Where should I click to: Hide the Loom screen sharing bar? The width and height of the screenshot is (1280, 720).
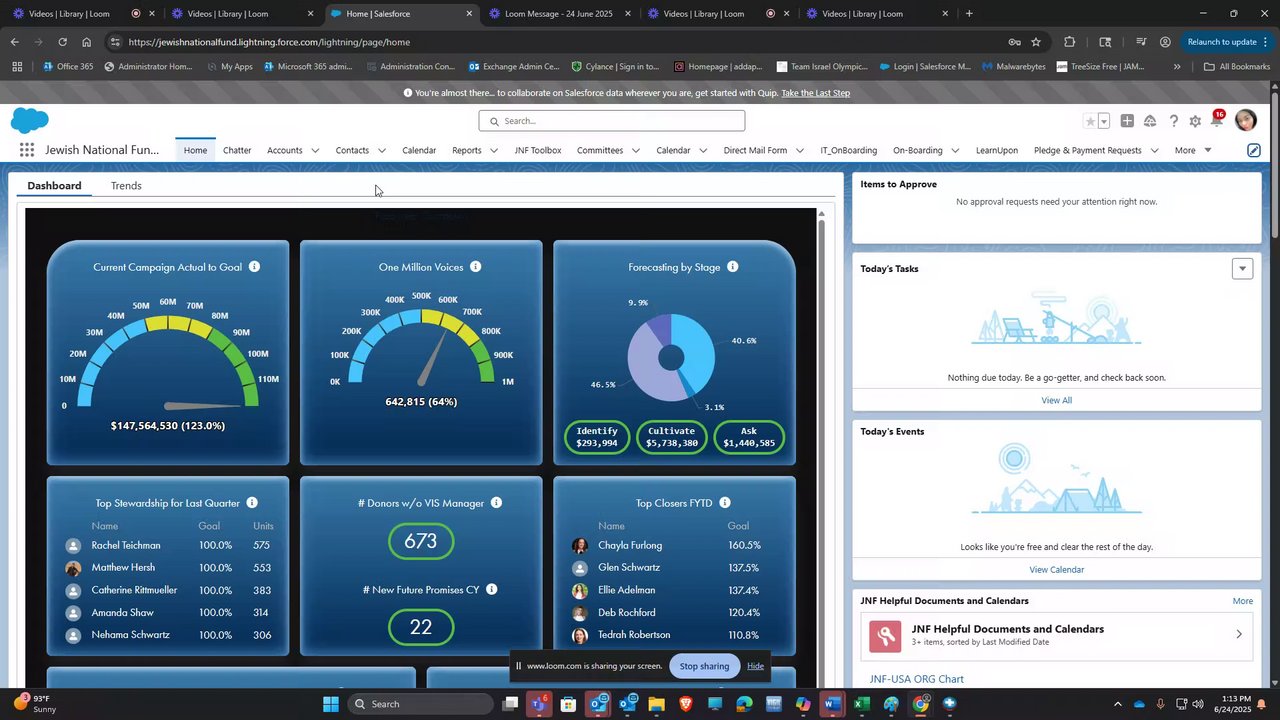point(755,666)
